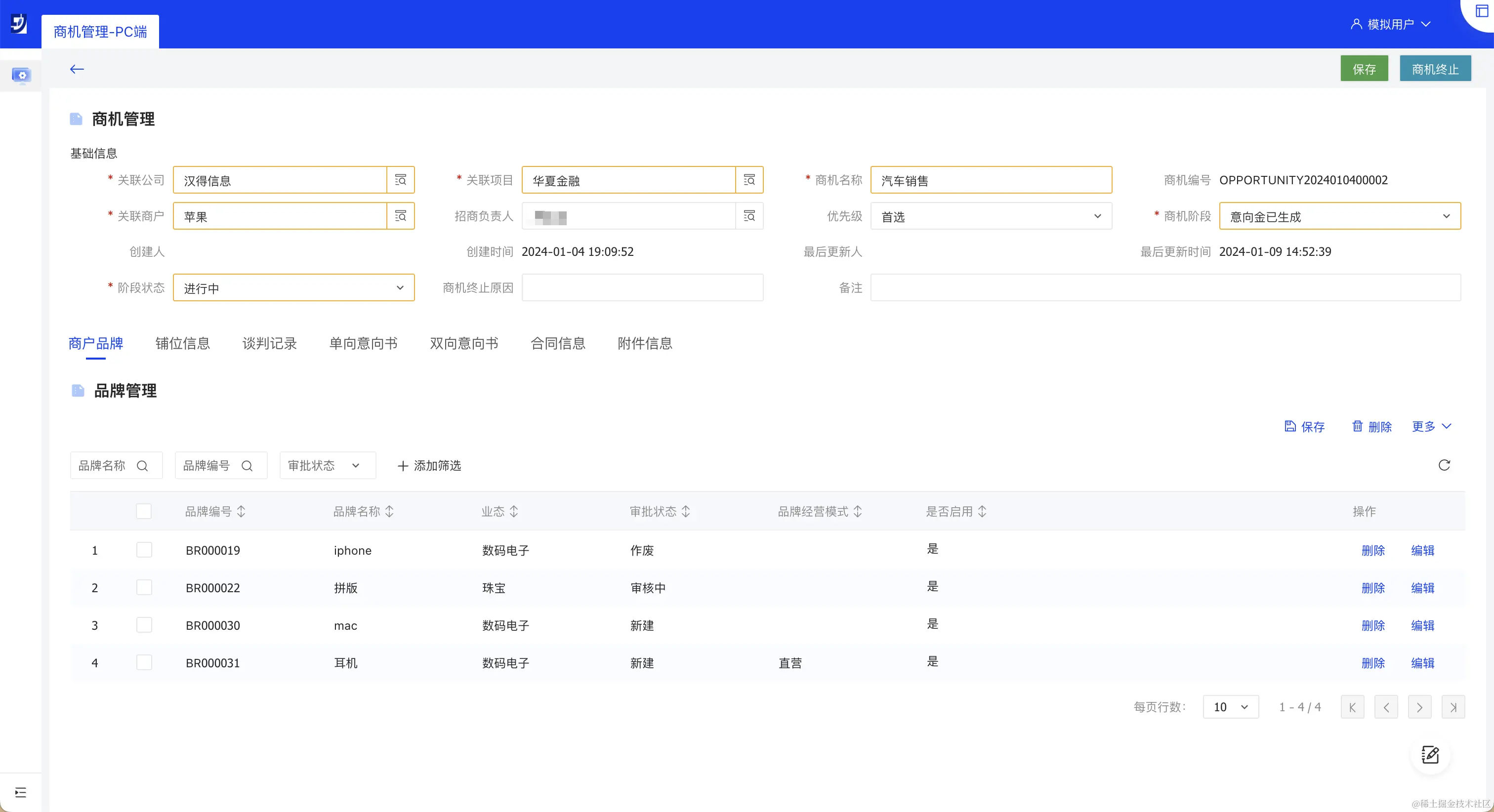Open lookup icon for 关联商户 field
The height and width of the screenshot is (812, 1494).
click(x=400, y=216)
